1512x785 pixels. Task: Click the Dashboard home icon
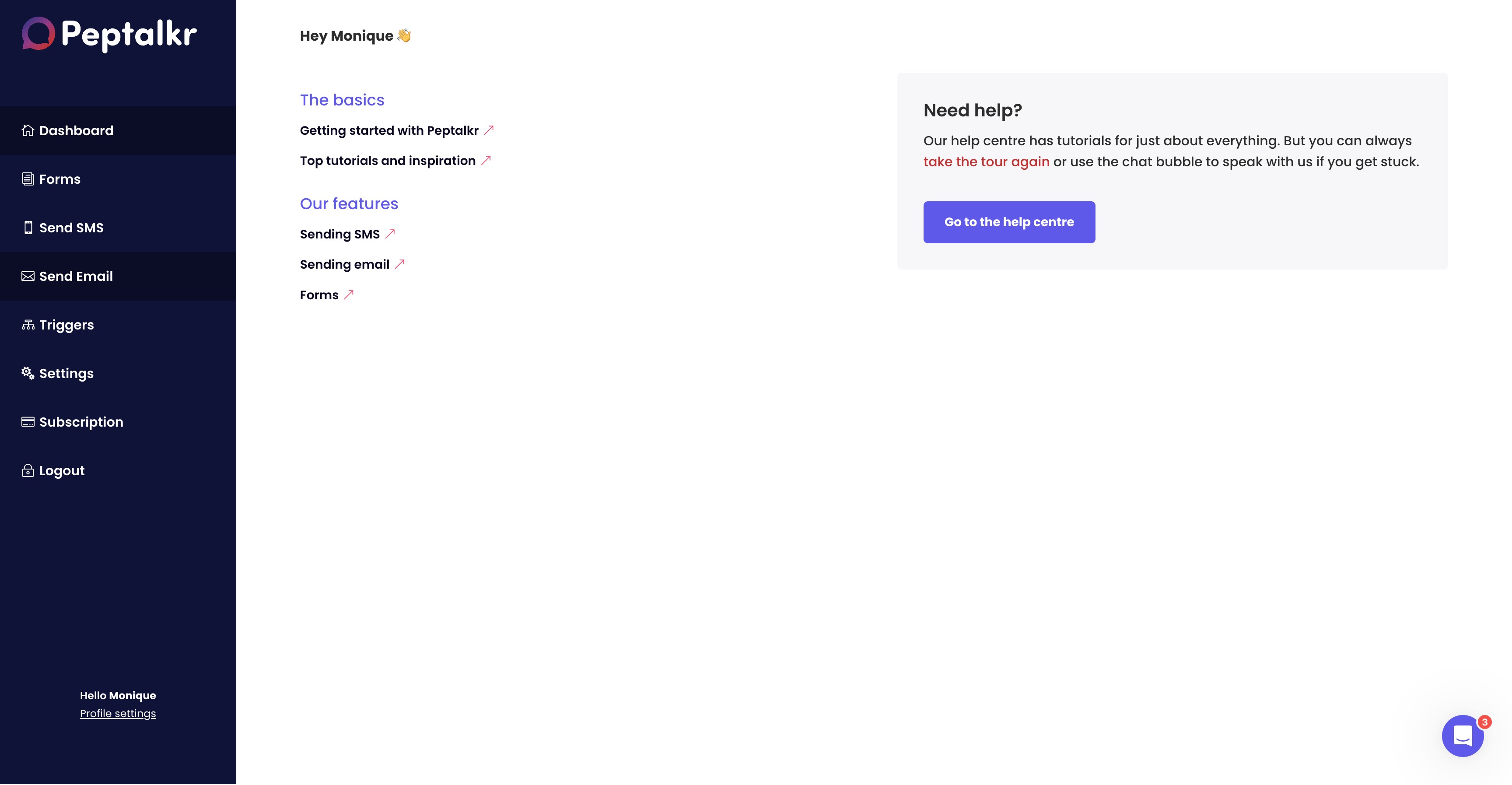point(28,130)
